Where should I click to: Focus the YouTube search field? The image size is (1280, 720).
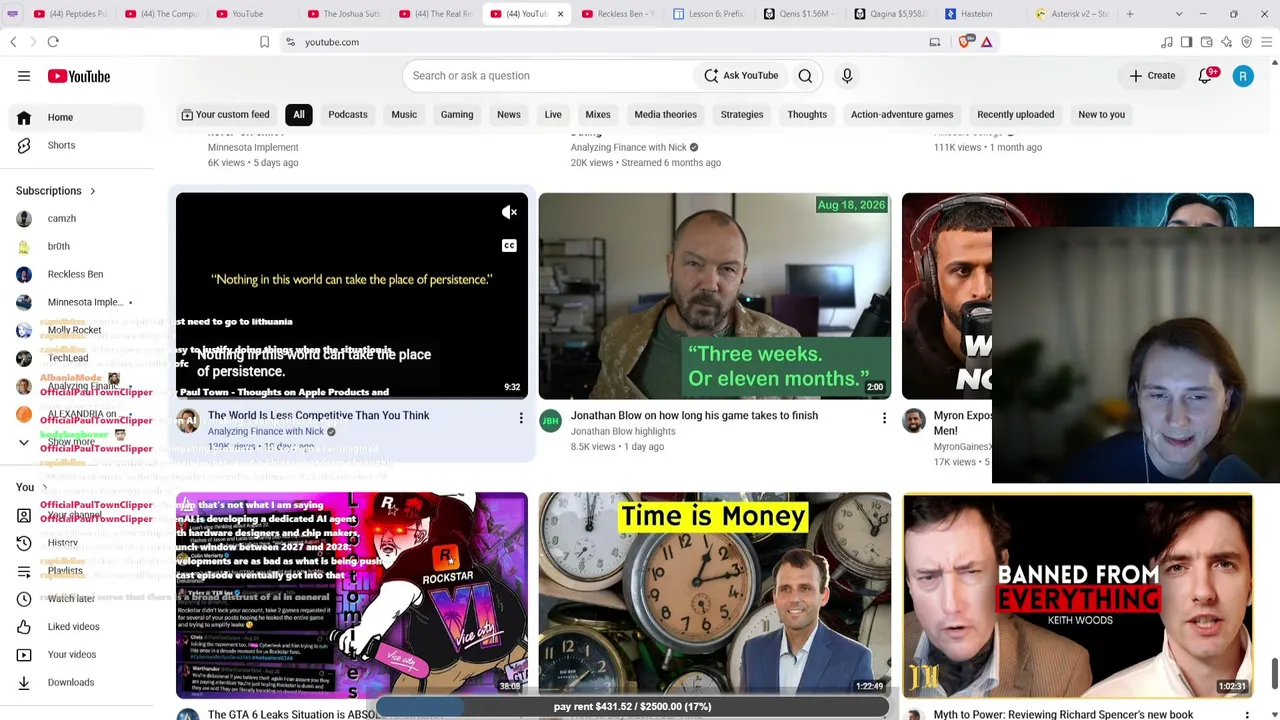(x=548, y=76)
